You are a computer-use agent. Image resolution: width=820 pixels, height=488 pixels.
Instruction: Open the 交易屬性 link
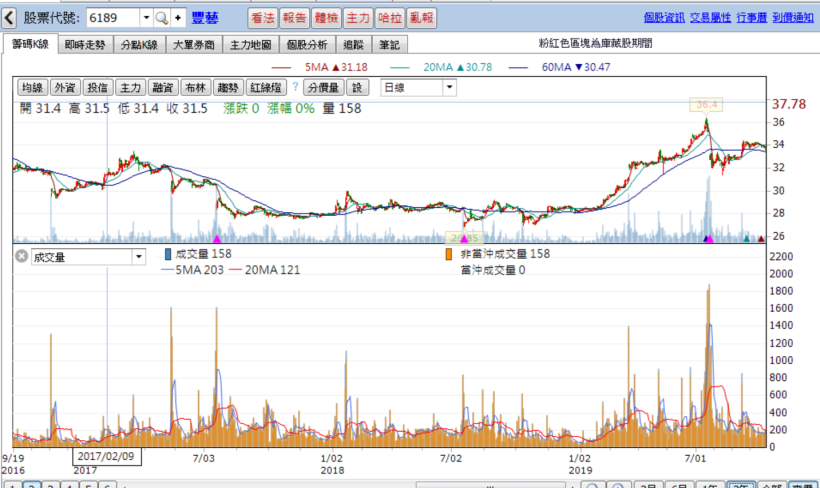point(710,18)
